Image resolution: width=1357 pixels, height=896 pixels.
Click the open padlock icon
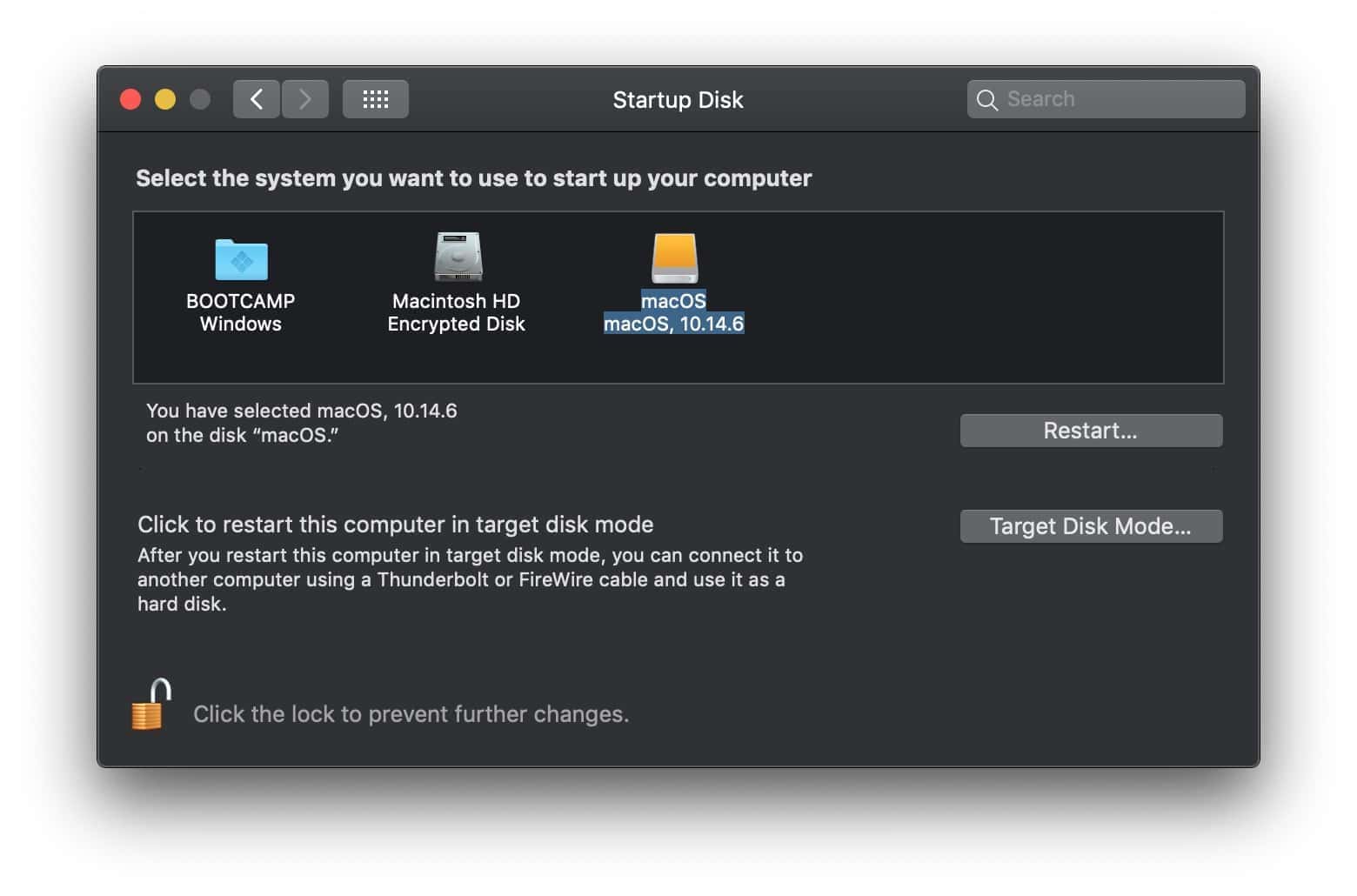(x=151, y=705)
